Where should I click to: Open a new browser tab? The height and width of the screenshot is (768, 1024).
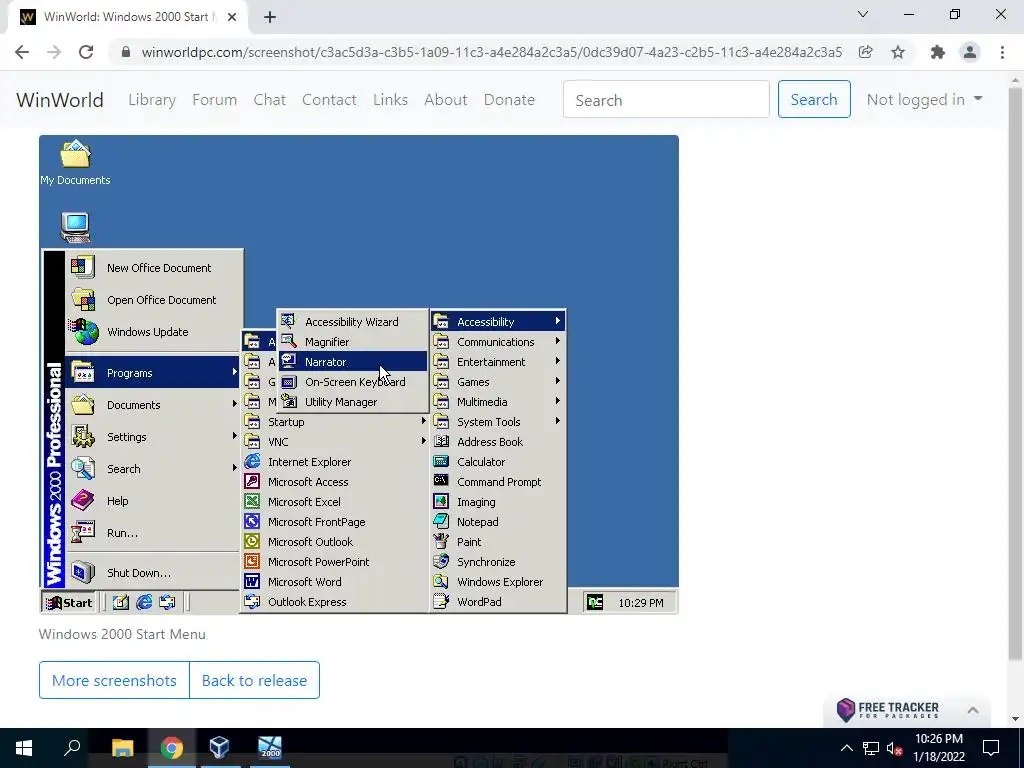click(270, 17)
